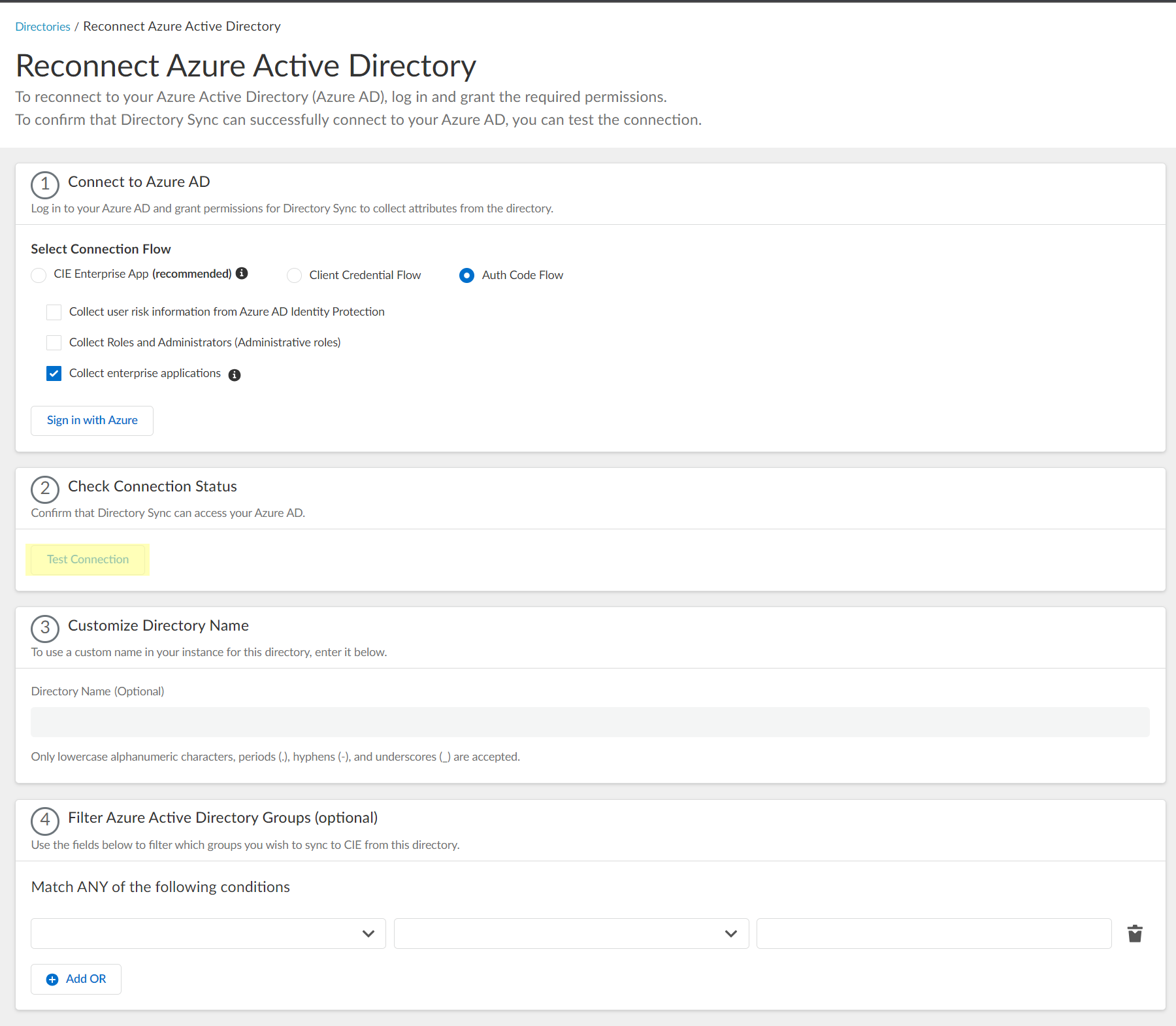1176x1026 pixels.
Task: Click the Add OR button
Action: 76,979
